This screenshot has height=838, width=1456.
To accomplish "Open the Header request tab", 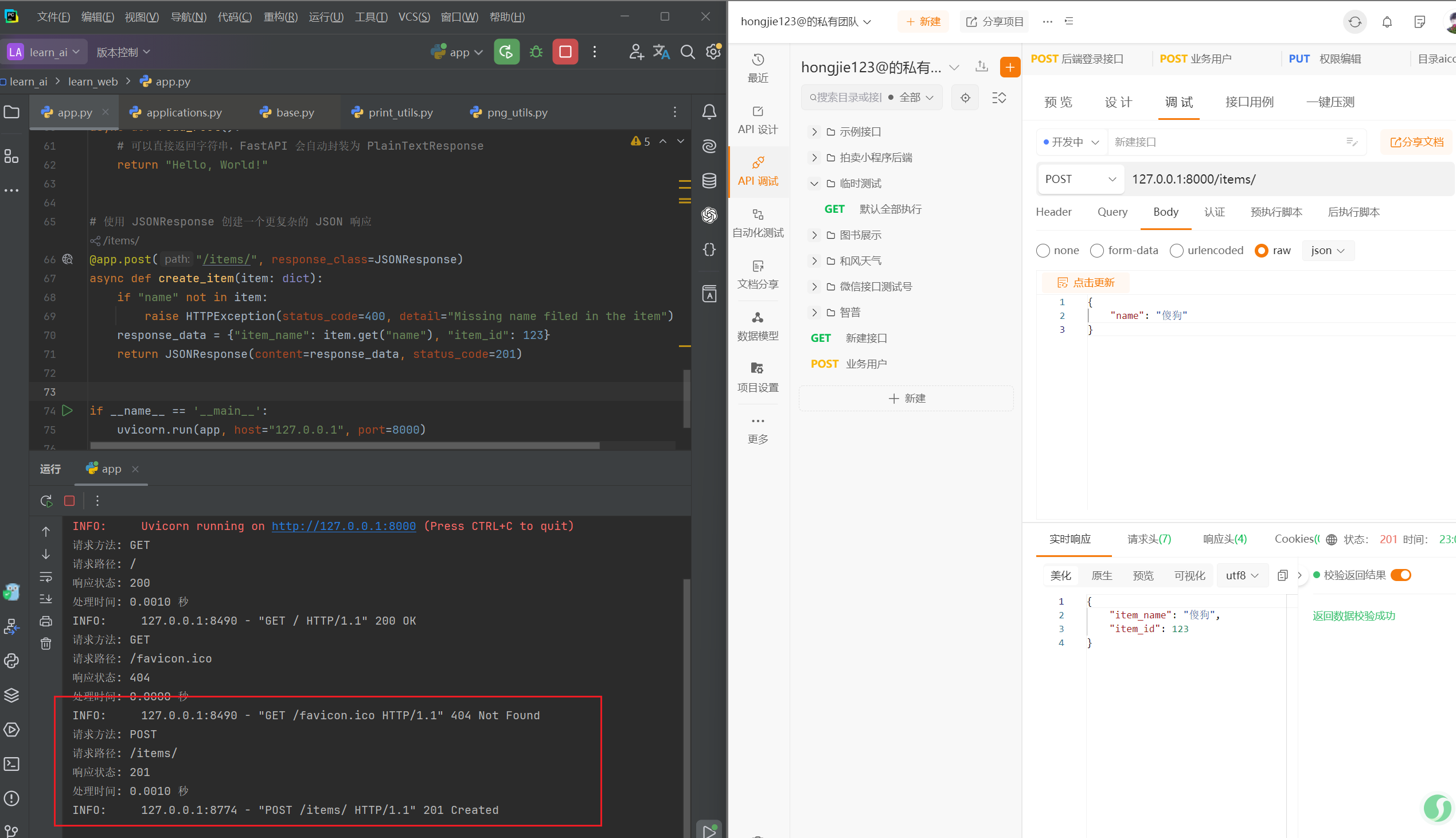I will point(1053,212).
